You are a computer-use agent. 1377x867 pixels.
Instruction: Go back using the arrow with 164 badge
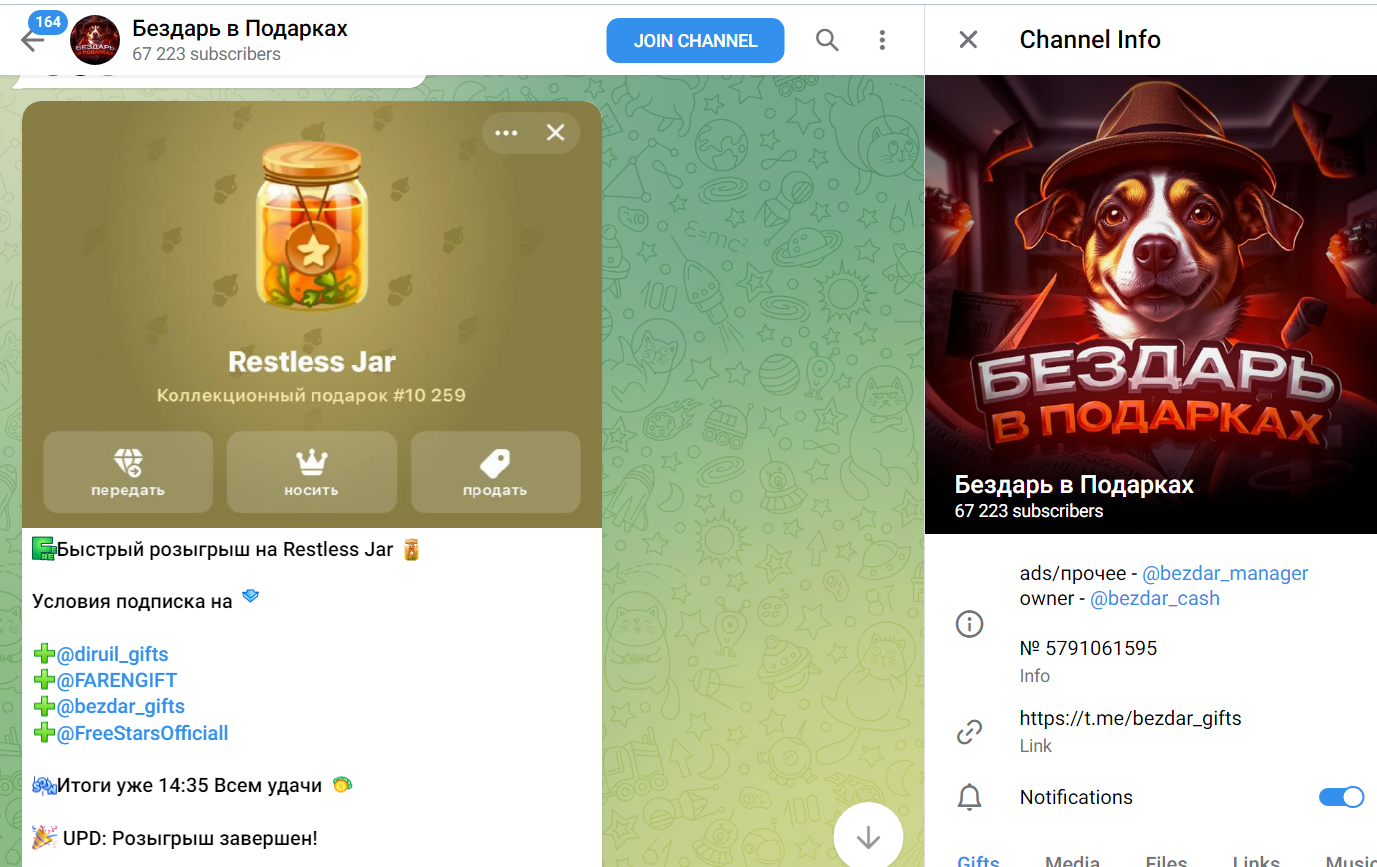33,40
